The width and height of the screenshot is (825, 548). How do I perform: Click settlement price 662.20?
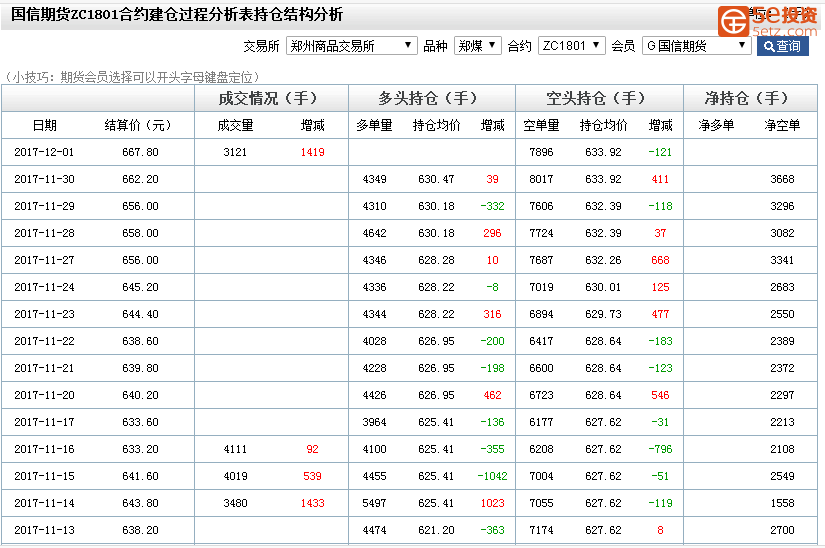point(140,179)
